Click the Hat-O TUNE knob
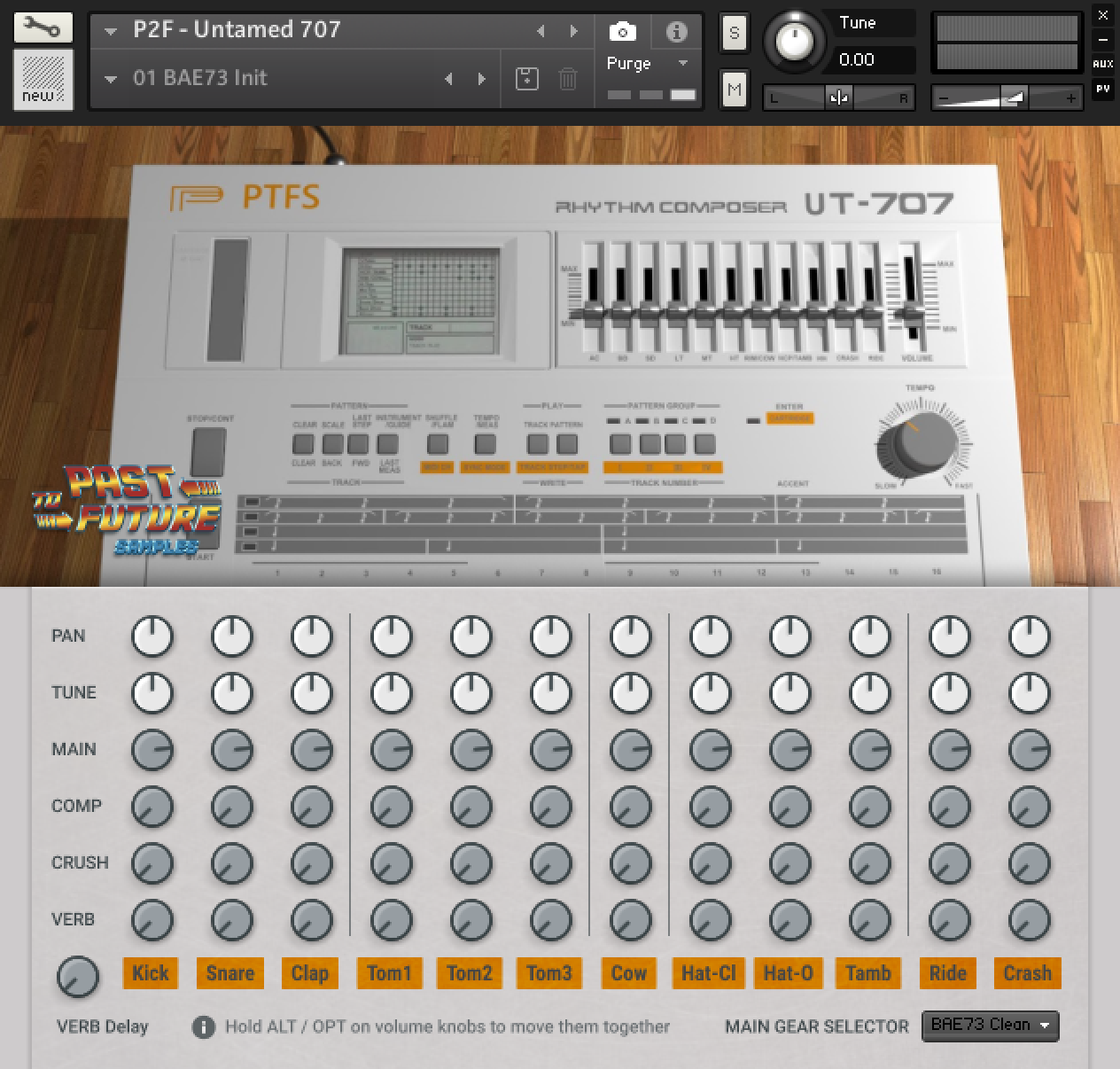Image resolution: width=1120 pixels, height=1069 pixels. click(x=790, y=693)
